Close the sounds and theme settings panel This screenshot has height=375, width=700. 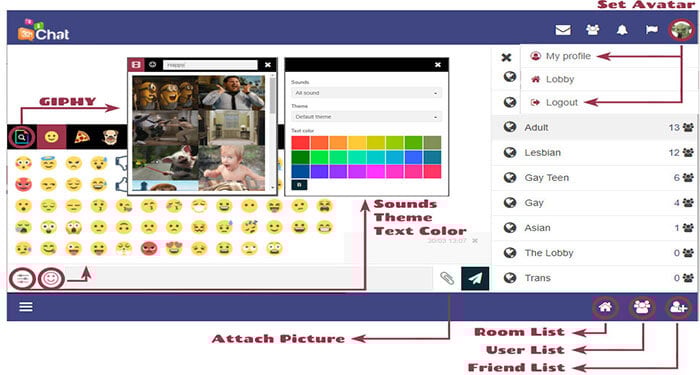click(x=438, y=65)
